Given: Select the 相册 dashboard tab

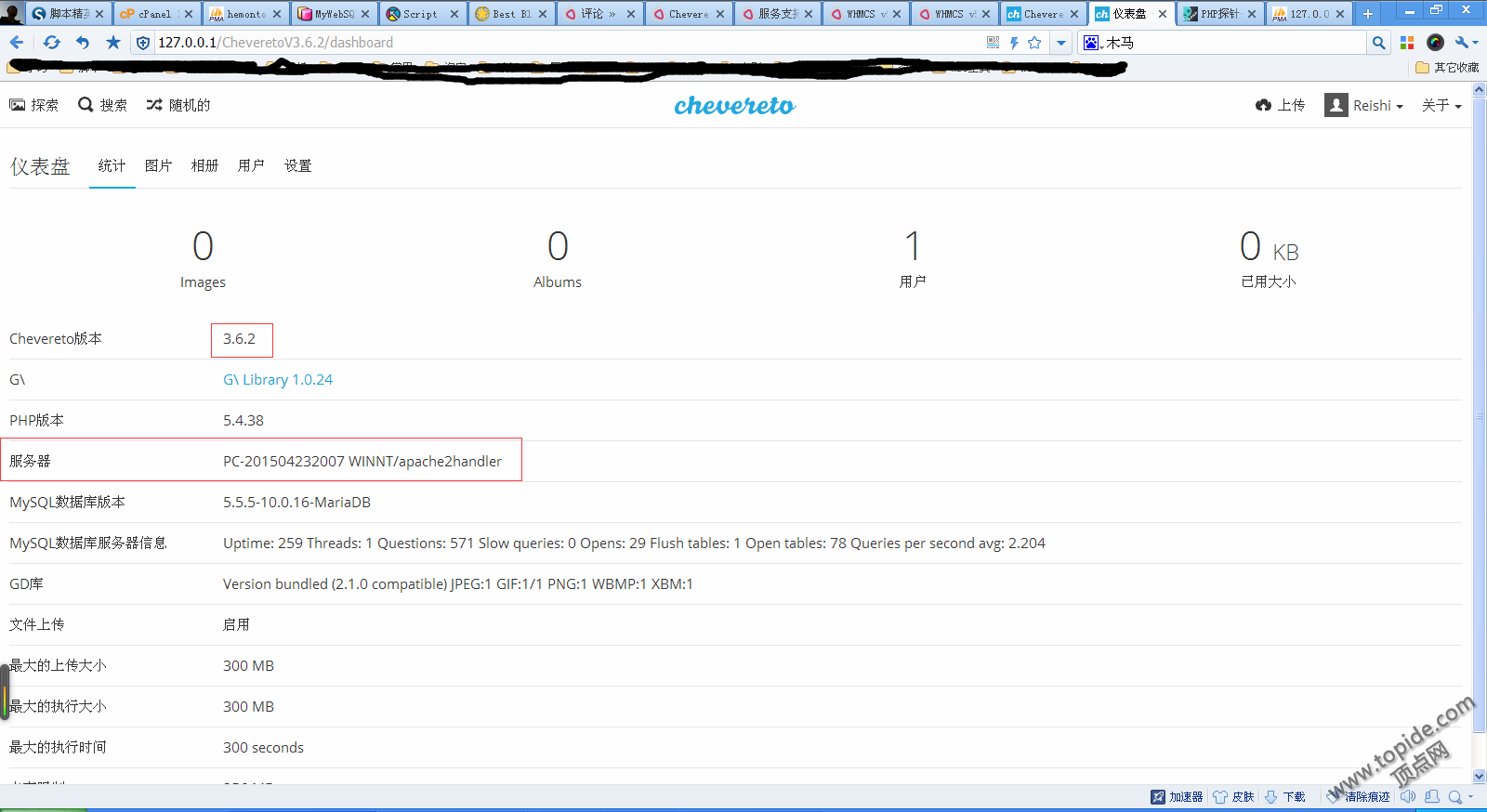Looking at the screenshot, I should click(x=205, y=165).
